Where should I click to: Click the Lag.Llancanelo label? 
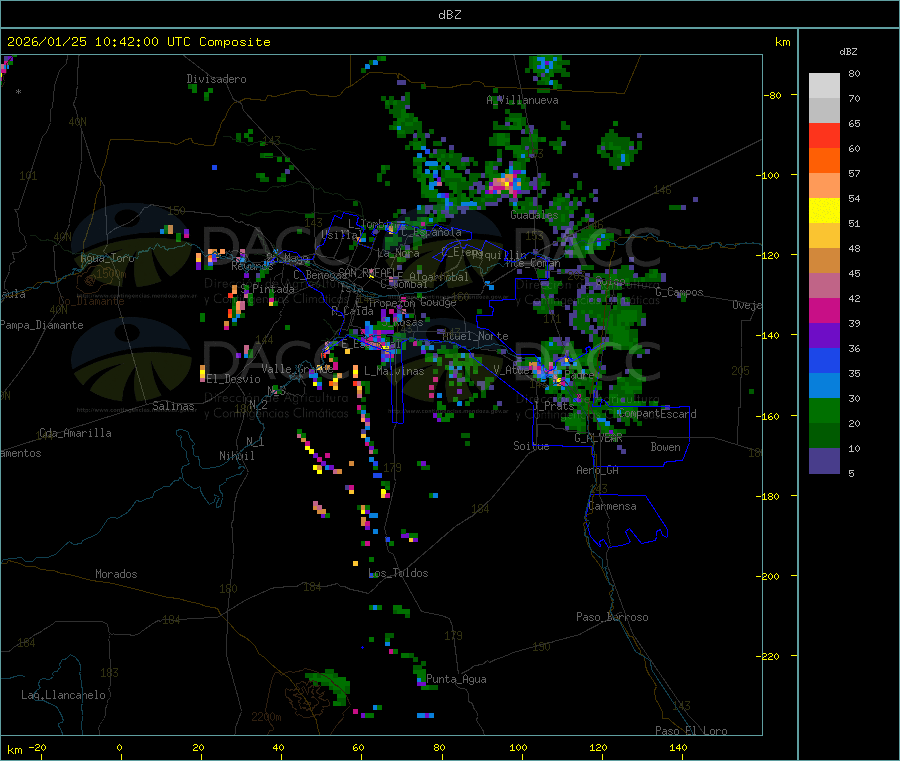(64, 695)
